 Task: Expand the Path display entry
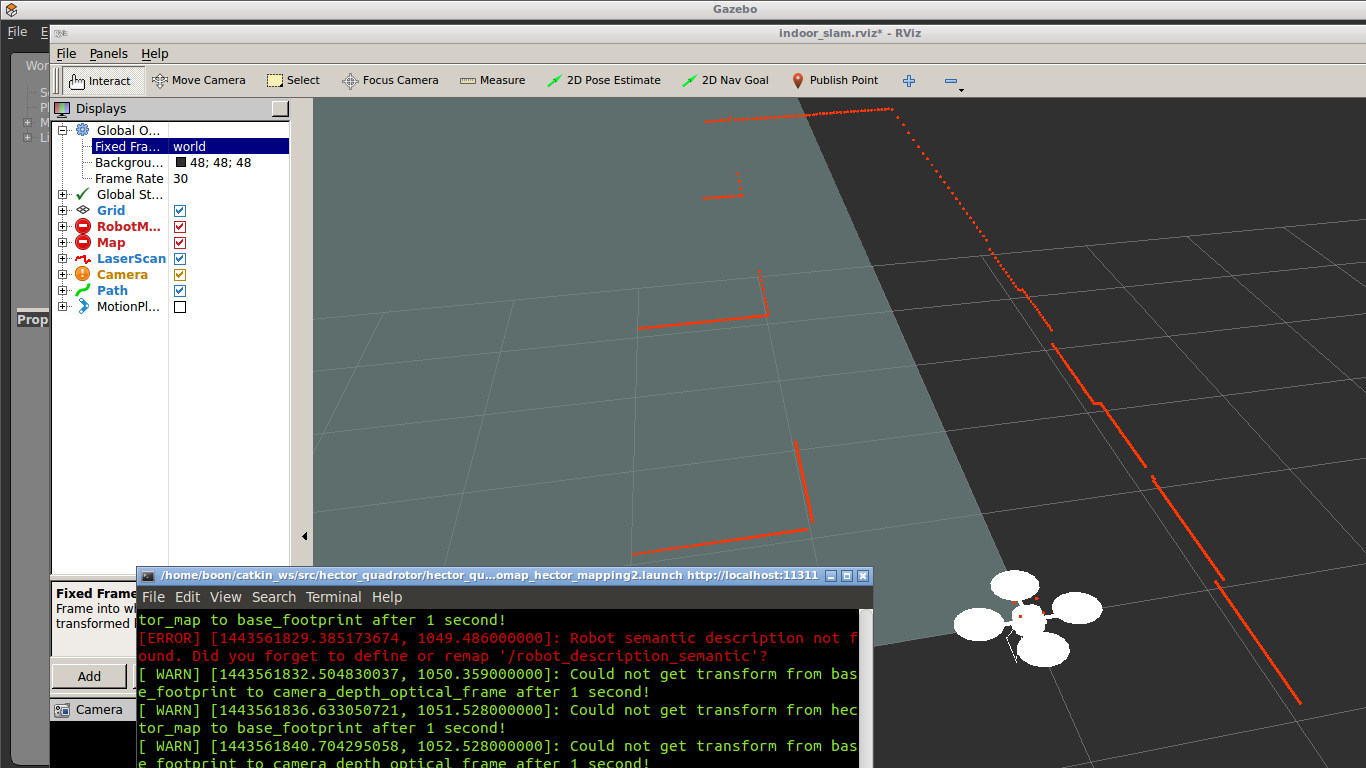[x=63, y=291]
